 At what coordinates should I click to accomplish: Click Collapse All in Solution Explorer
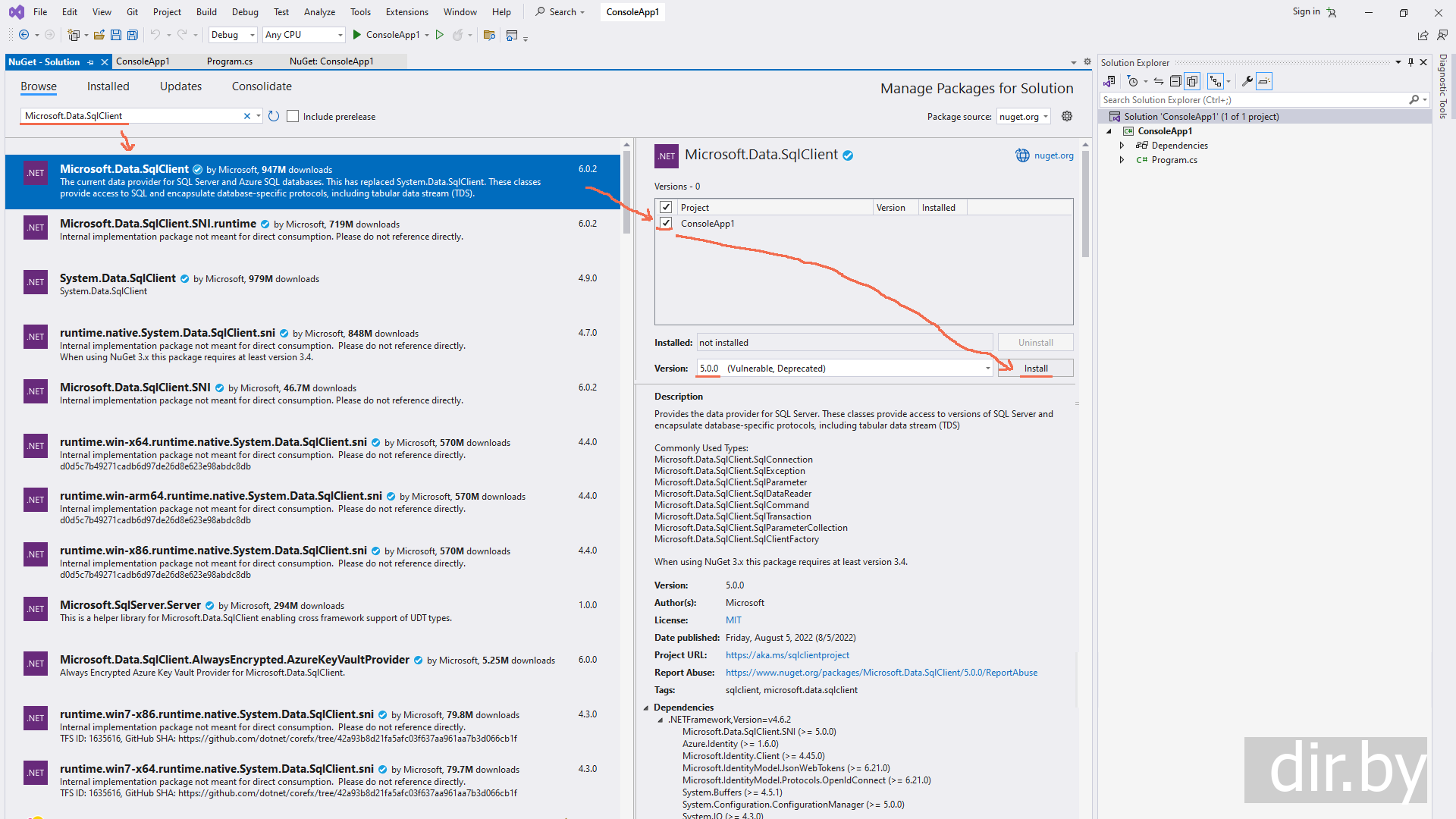point(1175,81)
